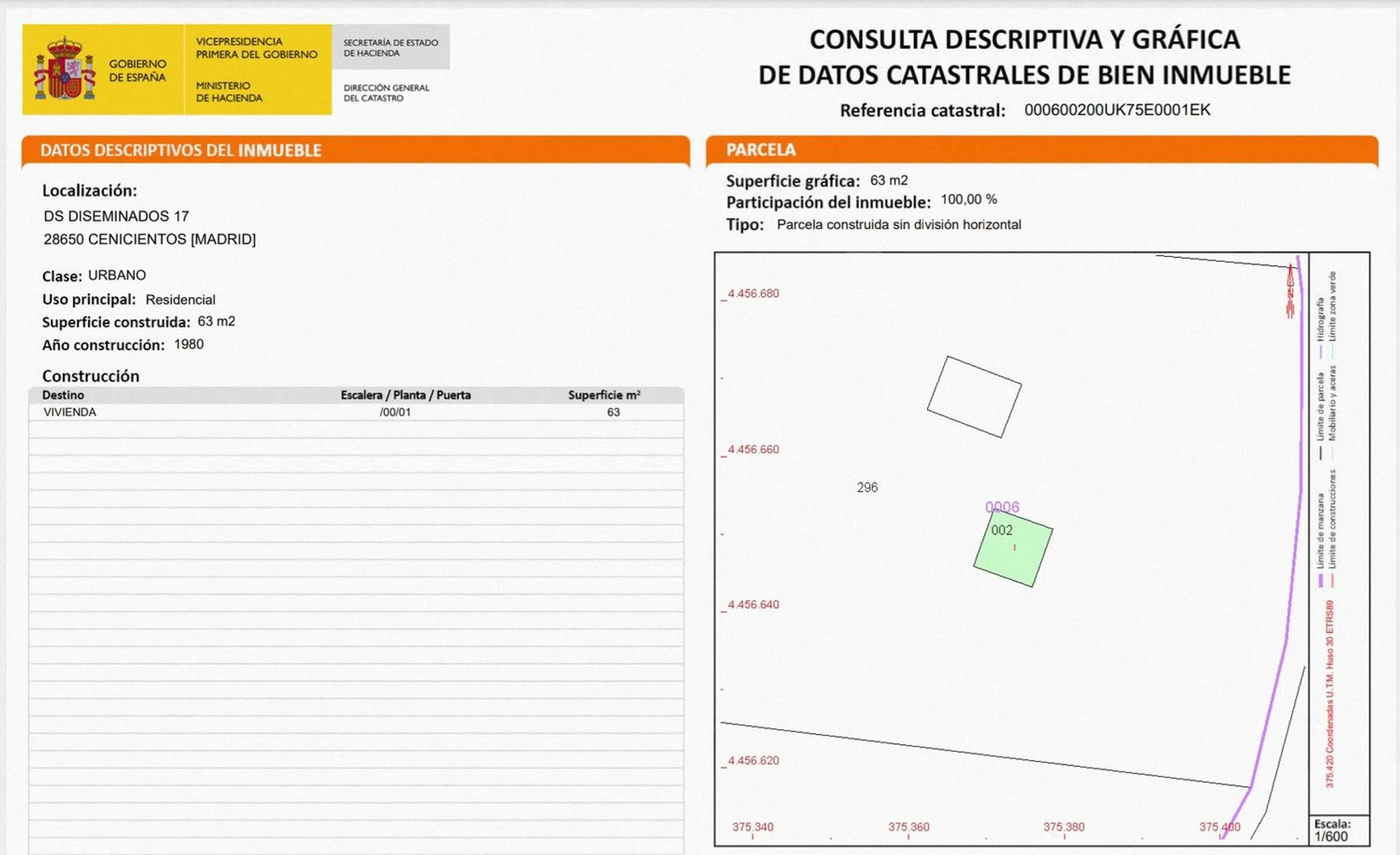This screenshot has height=855, width=1400.
Task: Click the Escalera / Planta / Puerta header
Action: 406,395
